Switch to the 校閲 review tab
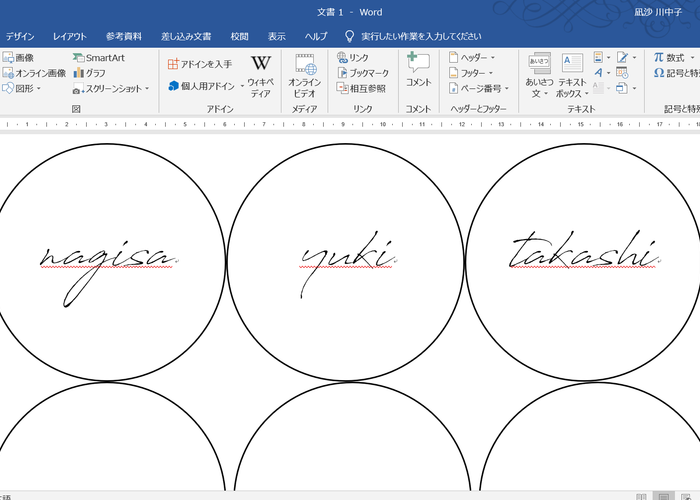The width and height of the screenshot is (700, 500). point(239,36)
